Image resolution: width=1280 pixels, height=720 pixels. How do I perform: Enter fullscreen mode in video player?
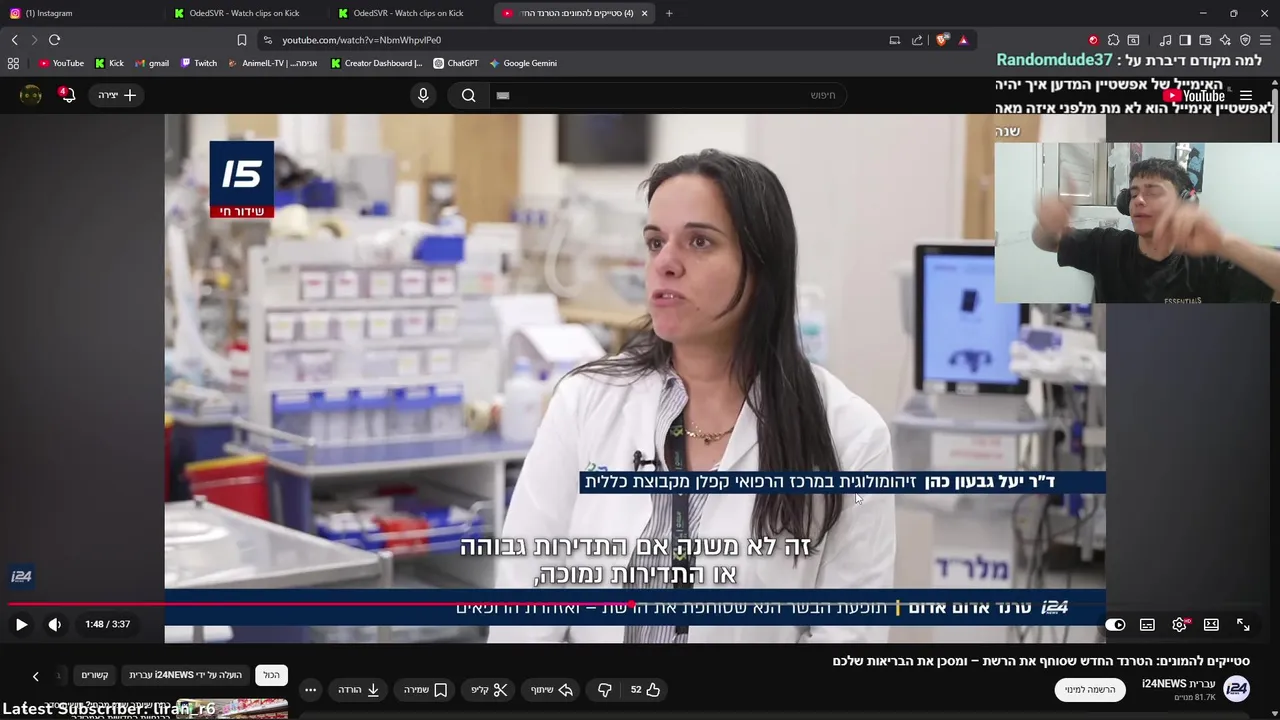tap(1243, 624)
